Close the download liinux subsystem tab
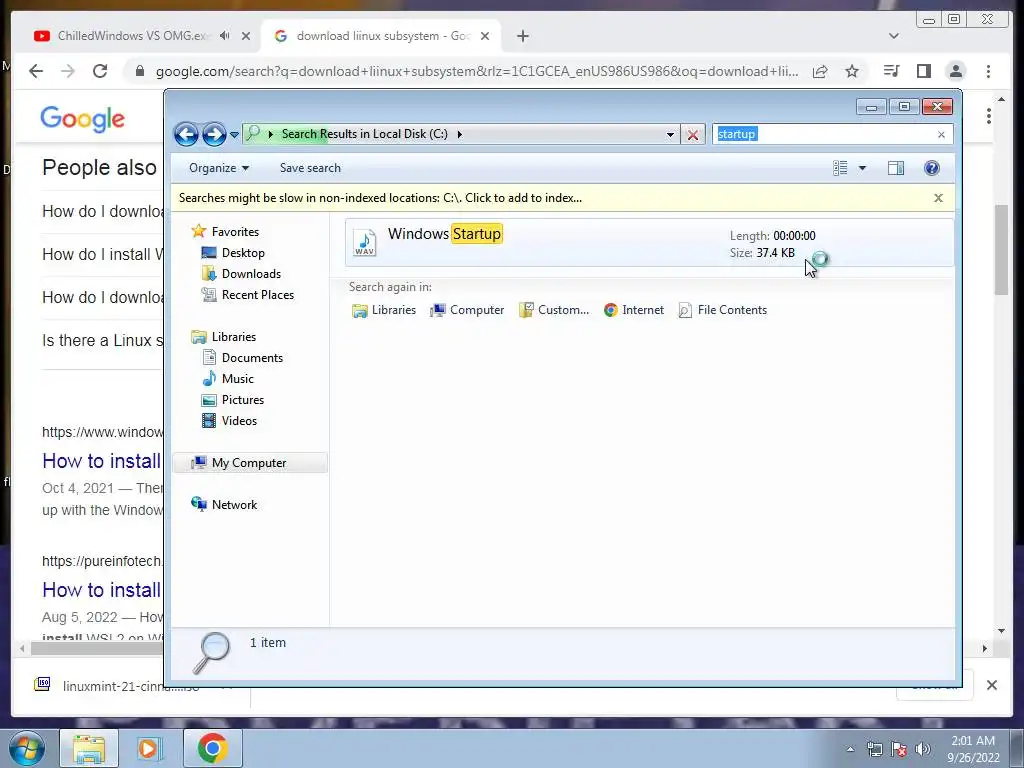The width and height of the screenshot is (1024, 768). click(x=485, y=36)
